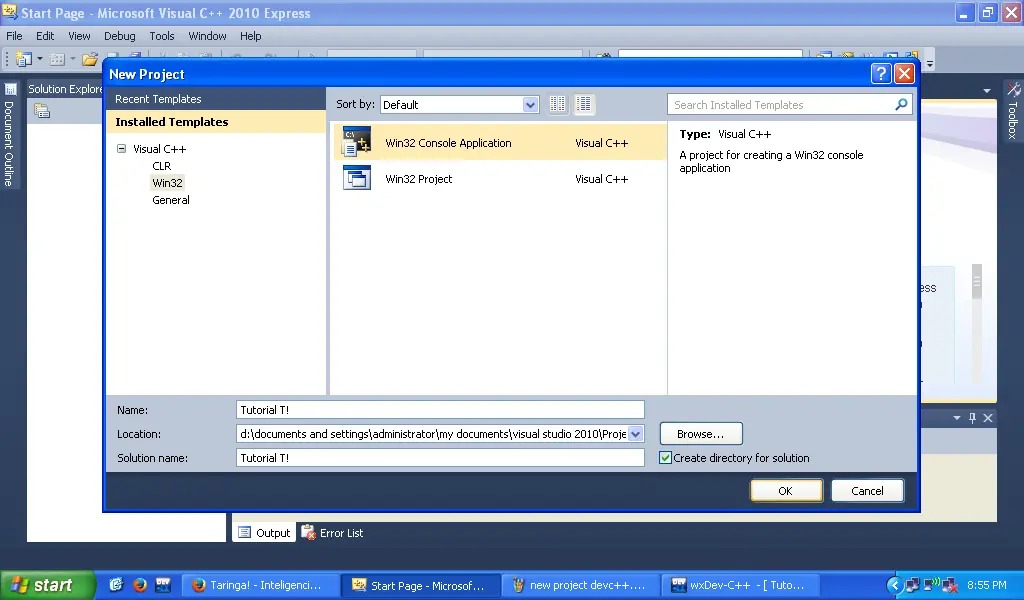
Task: Open the Debug menu
Action: (120, 36)
